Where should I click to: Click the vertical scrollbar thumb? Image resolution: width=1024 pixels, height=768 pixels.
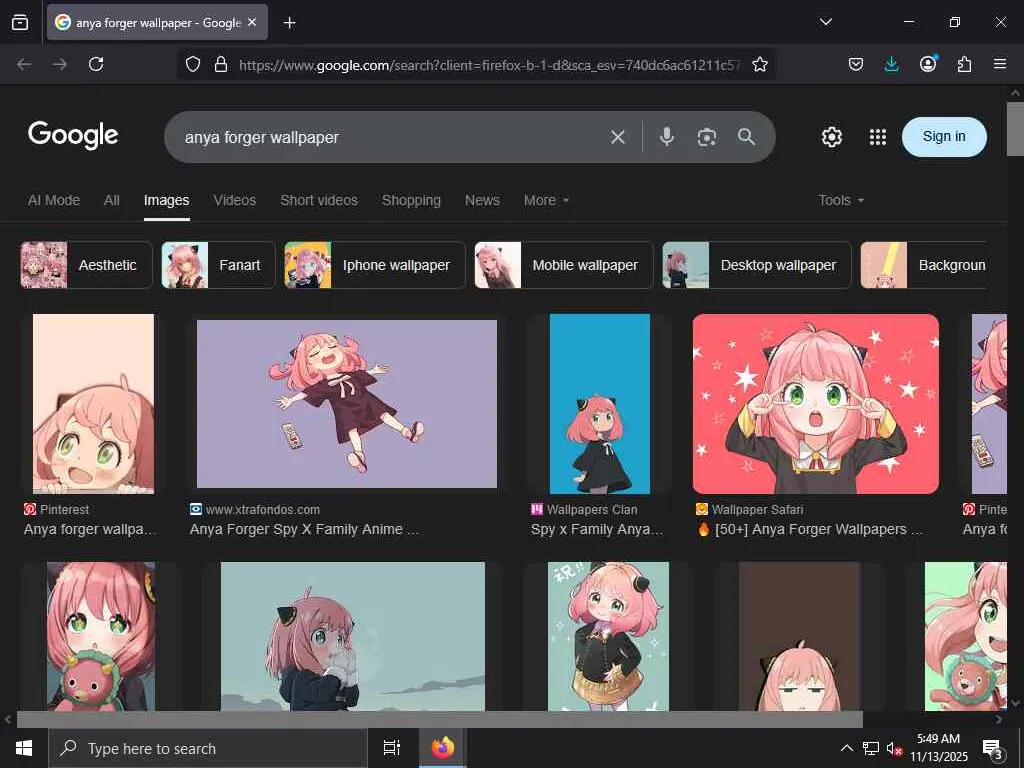(1015, 129)
